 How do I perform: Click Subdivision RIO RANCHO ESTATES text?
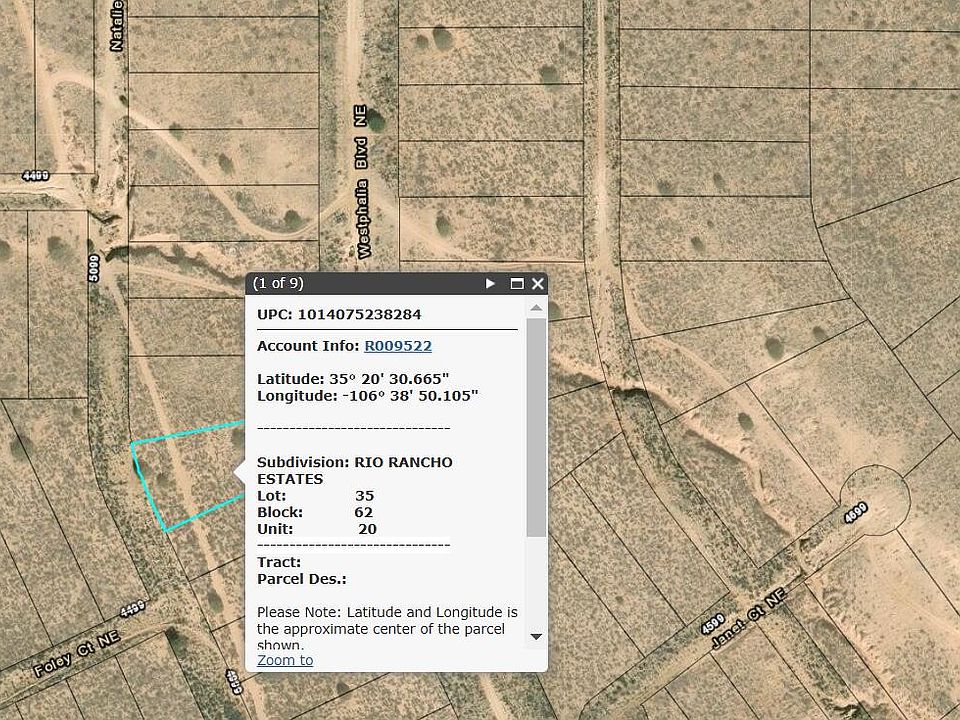tap(354, 470)
